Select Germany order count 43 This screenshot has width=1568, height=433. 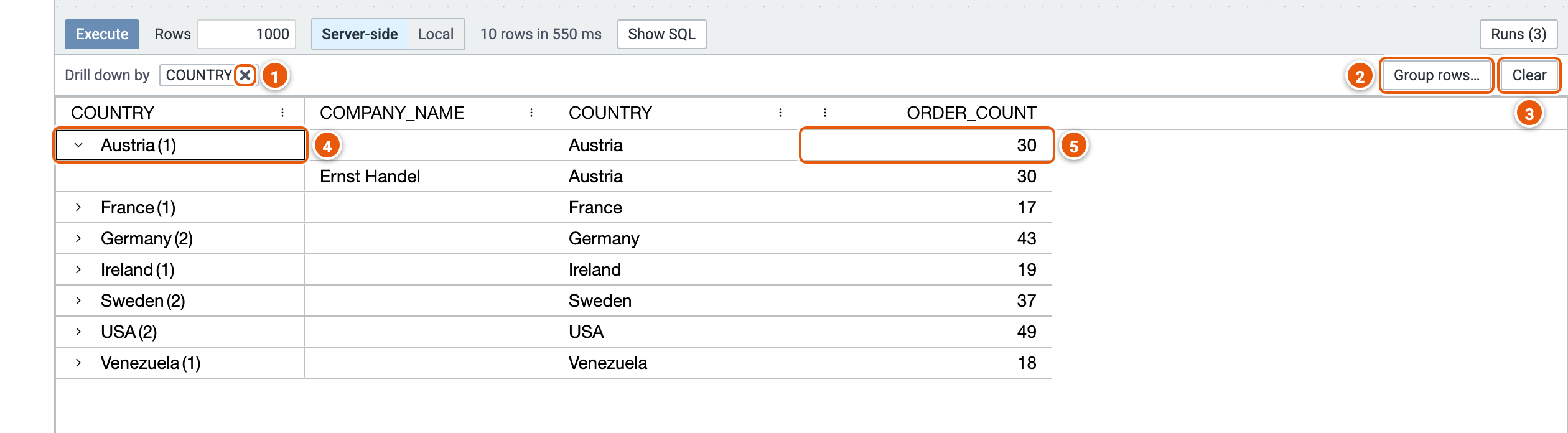(927, 238)
